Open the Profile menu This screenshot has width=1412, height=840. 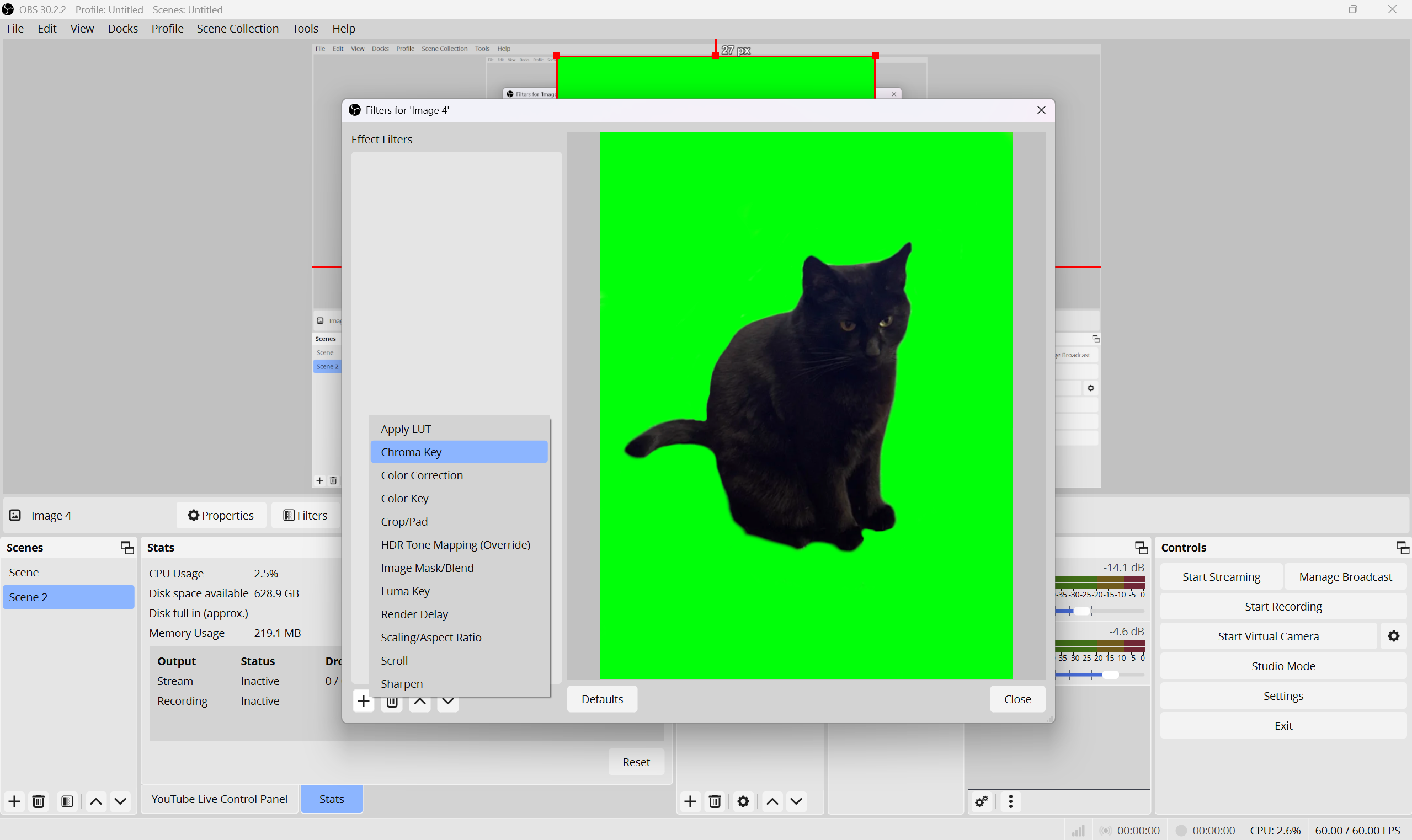(168, 28)
